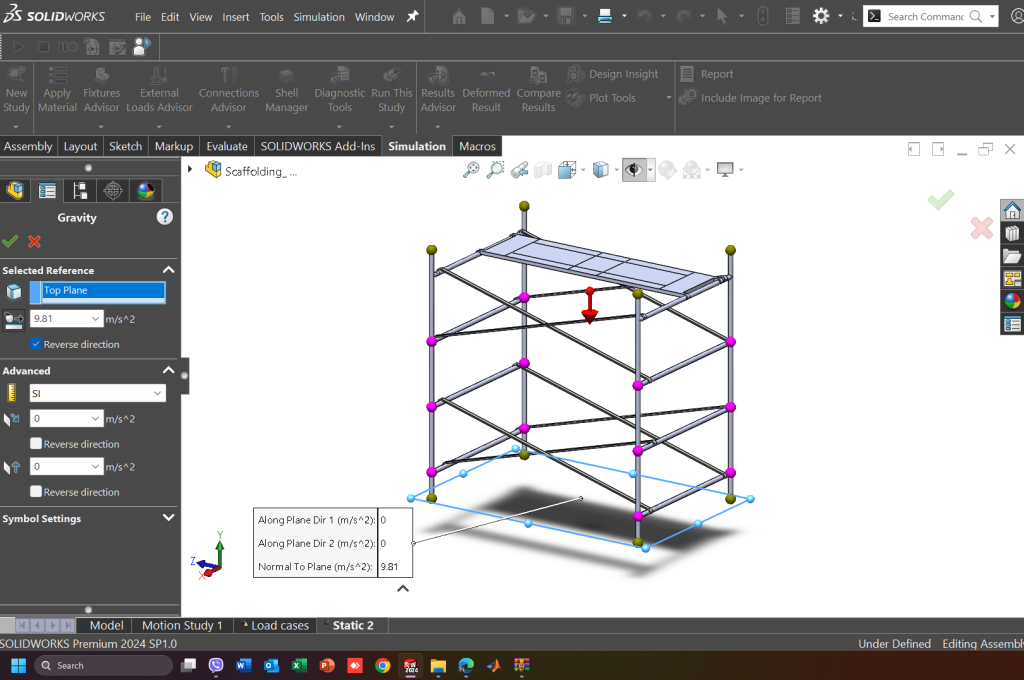The width and height of the screenshot is (1024, 680).
Task: Open the 9.81 gravity value dropdown
Action: (96, 319)
